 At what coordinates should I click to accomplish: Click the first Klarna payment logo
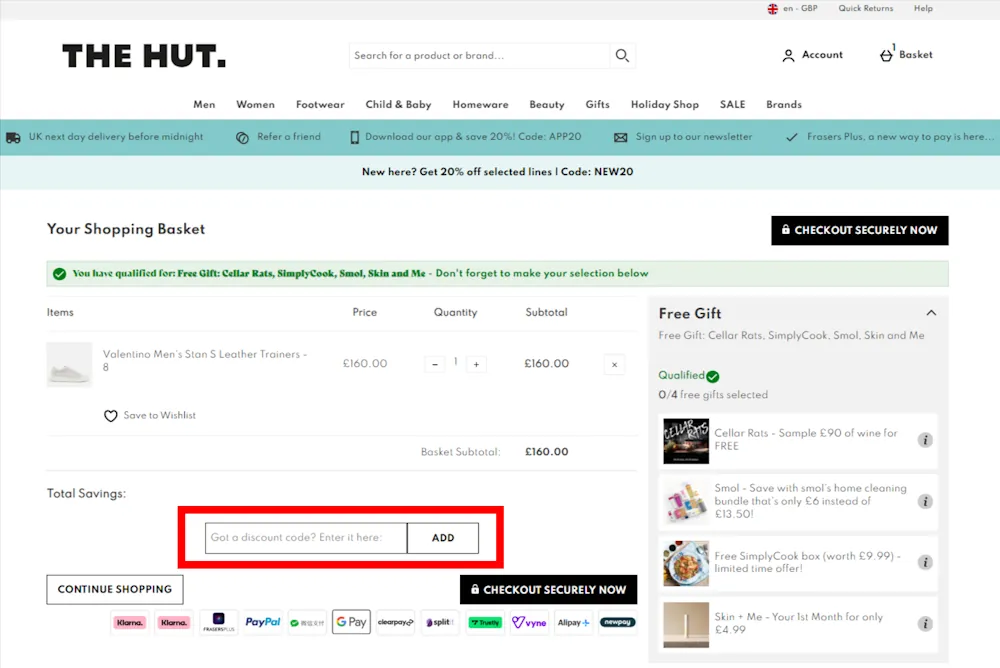pos(129,622)
